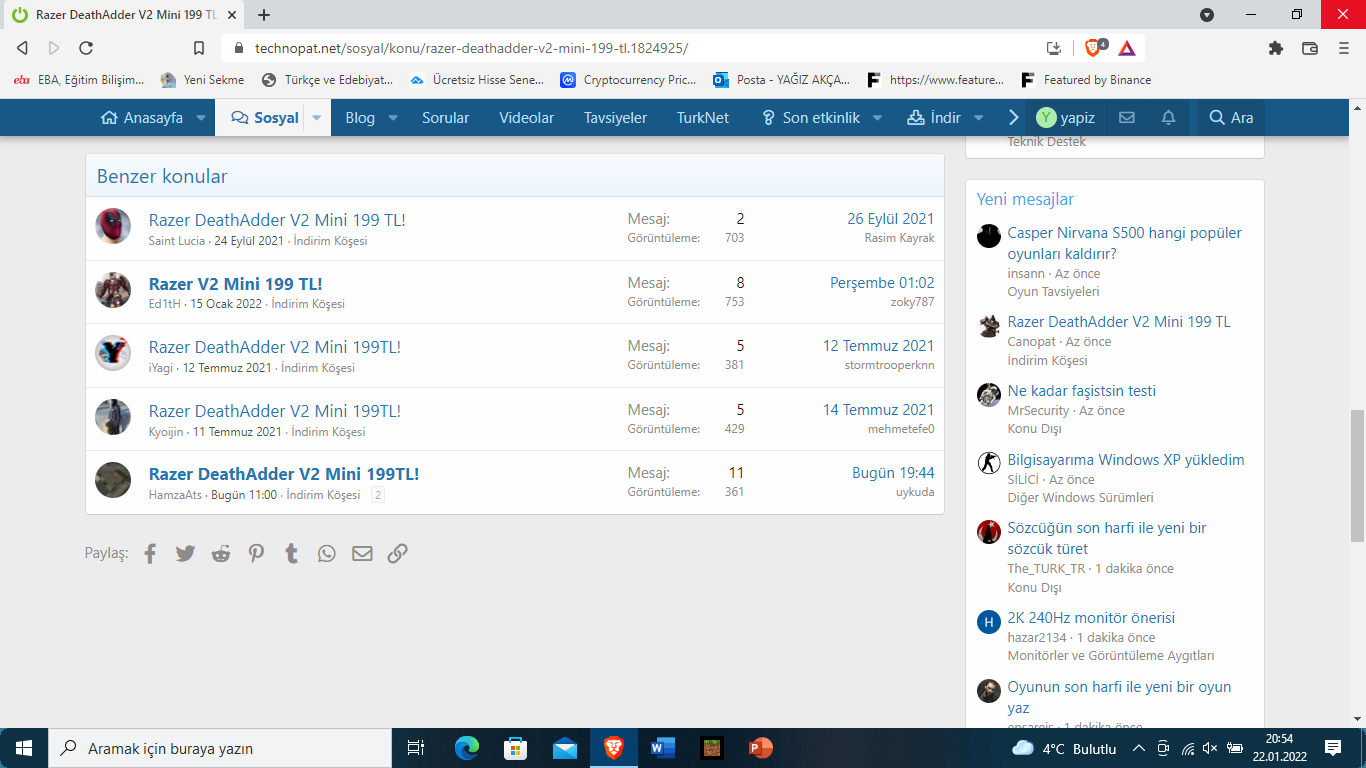Open Brave Rewards triangle icon

(x=1127, y=47)
